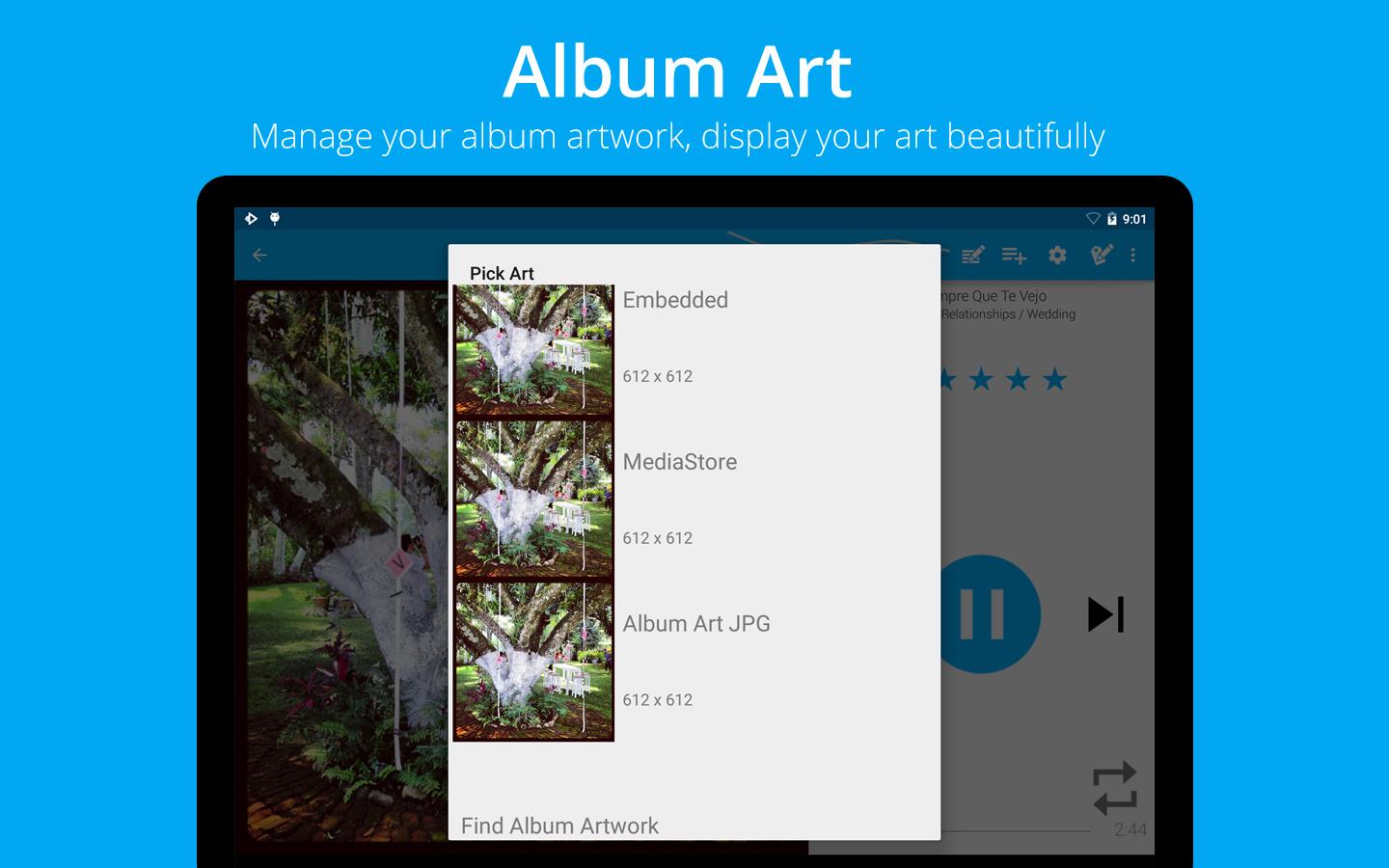This screenshot has height=868, width=1389.
Task: Set rating using the second visible star
Action: coord(981,379)
